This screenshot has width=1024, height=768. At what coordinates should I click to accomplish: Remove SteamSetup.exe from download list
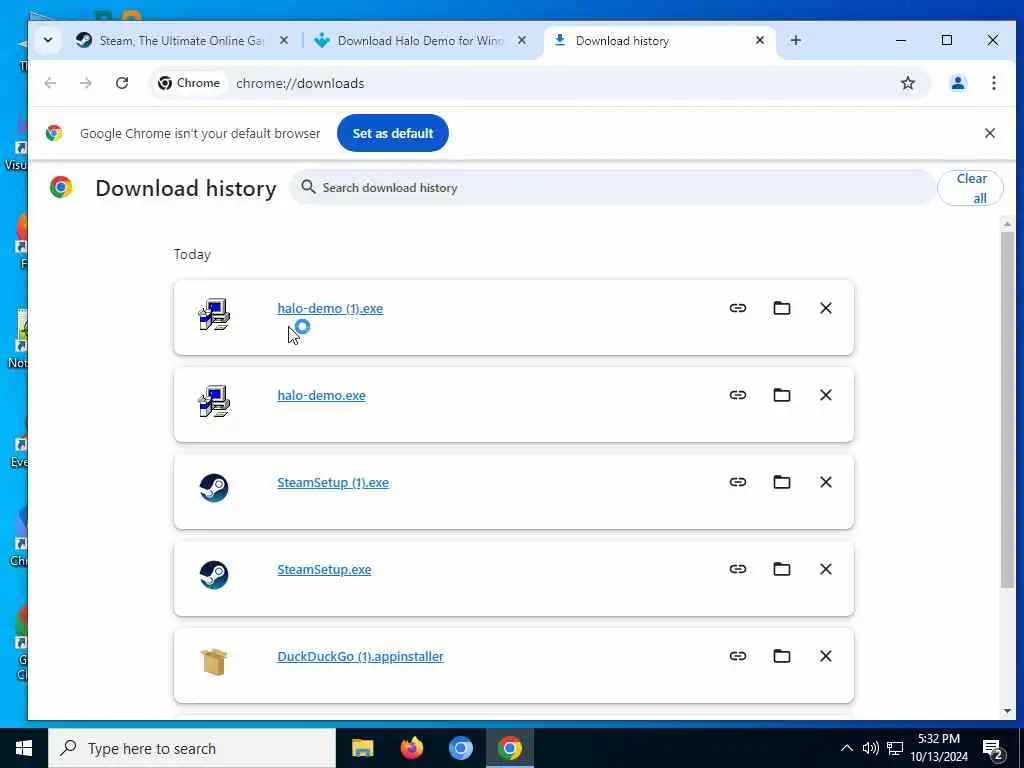click(825, 569)
